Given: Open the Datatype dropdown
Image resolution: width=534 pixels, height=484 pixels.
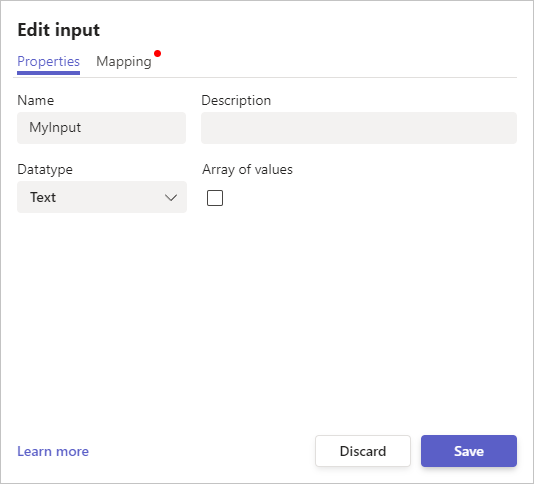Looking at the screenshot, I should click(x=102, y=197).
